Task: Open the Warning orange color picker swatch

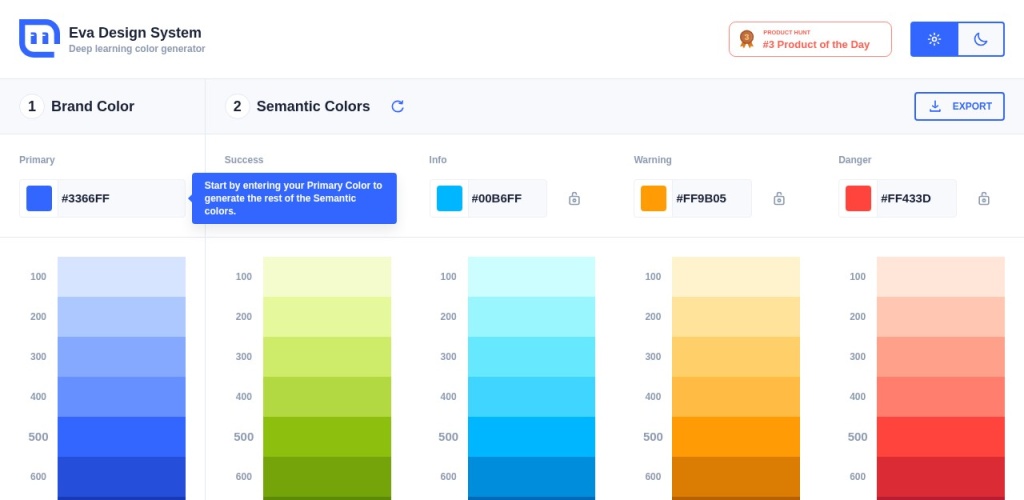Action: point(653,199)
